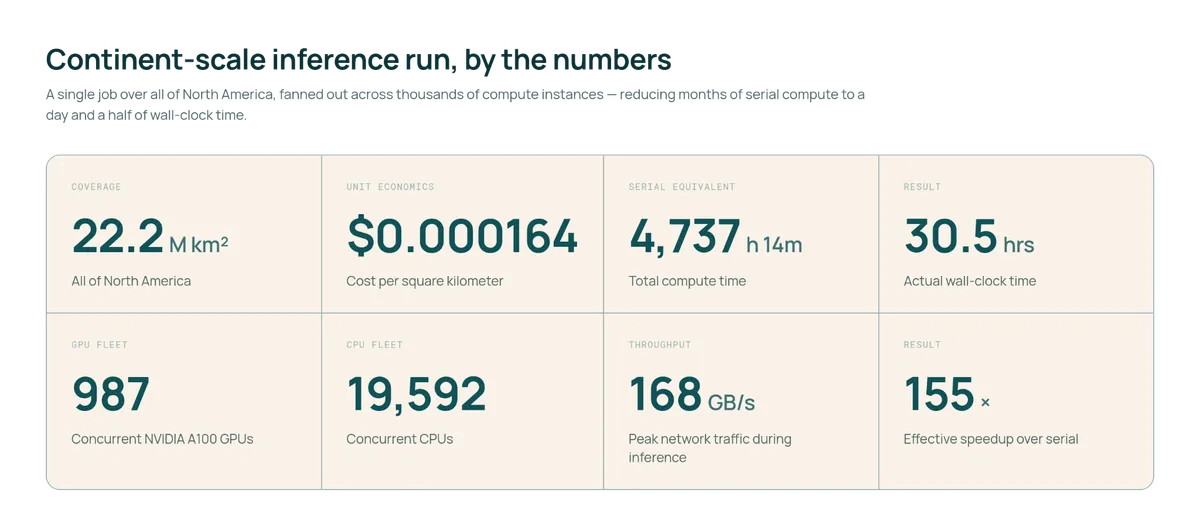Screen dimensions: 1200x529
Task: Click the subtitle paragraph about North America
Action: (455, 105)
